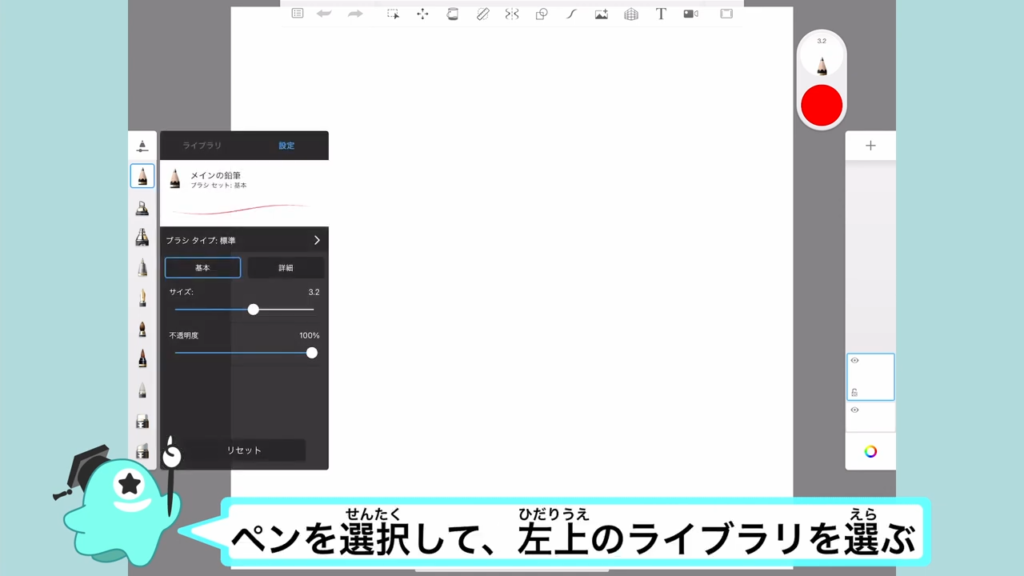Screen dimensions: 1024x576
Task: Select the Text tool in top toolbar
Action: (x=661, y=14)
